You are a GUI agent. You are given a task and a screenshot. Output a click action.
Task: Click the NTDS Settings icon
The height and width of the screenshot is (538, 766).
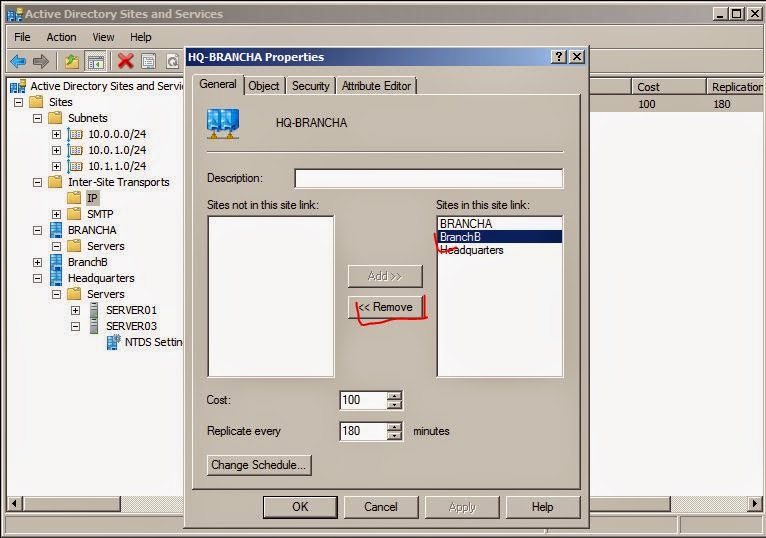pyautogui.click(x=114, y=342)
